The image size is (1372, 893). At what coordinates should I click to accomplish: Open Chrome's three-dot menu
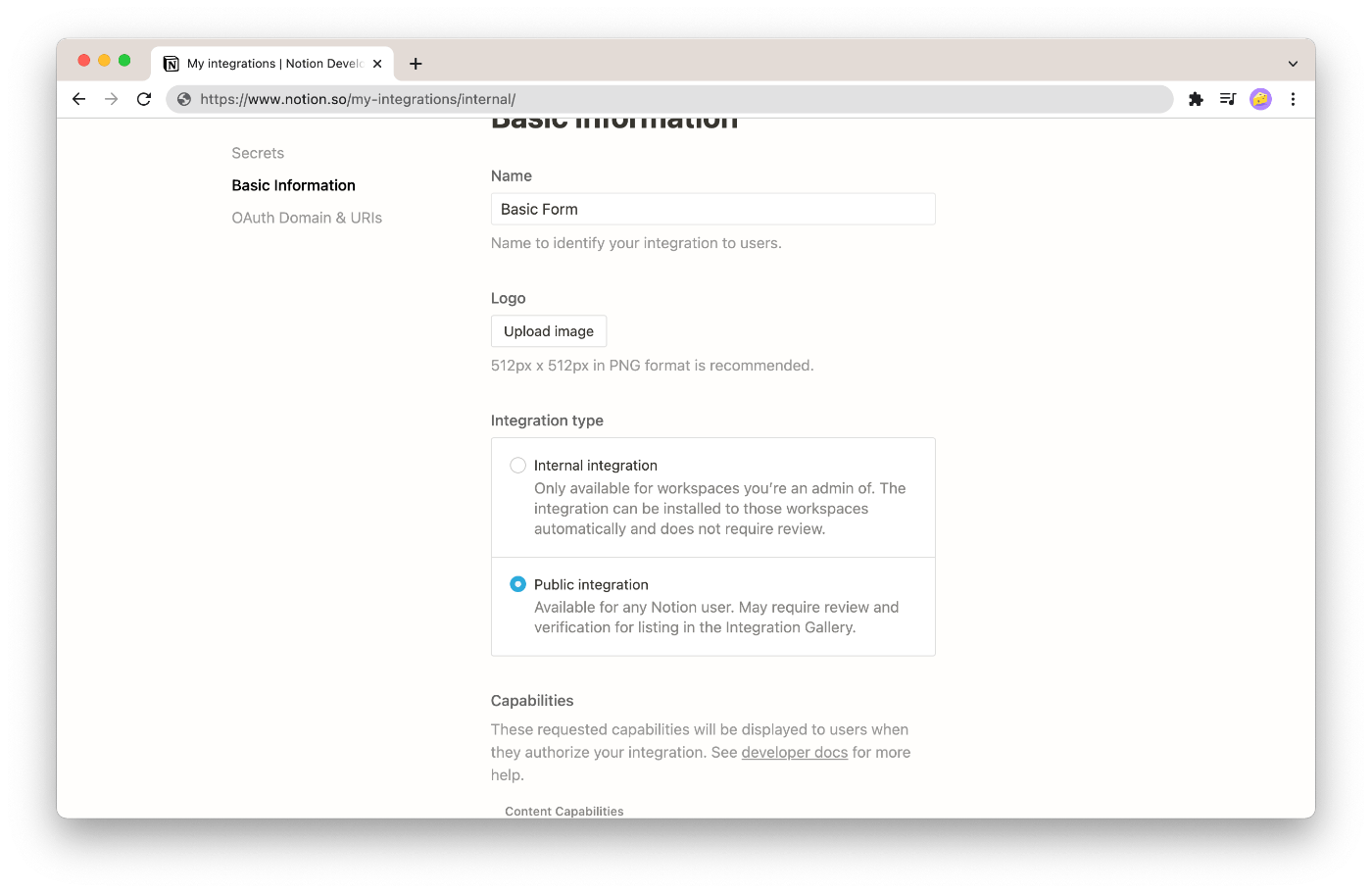[x=1293, y=99]
